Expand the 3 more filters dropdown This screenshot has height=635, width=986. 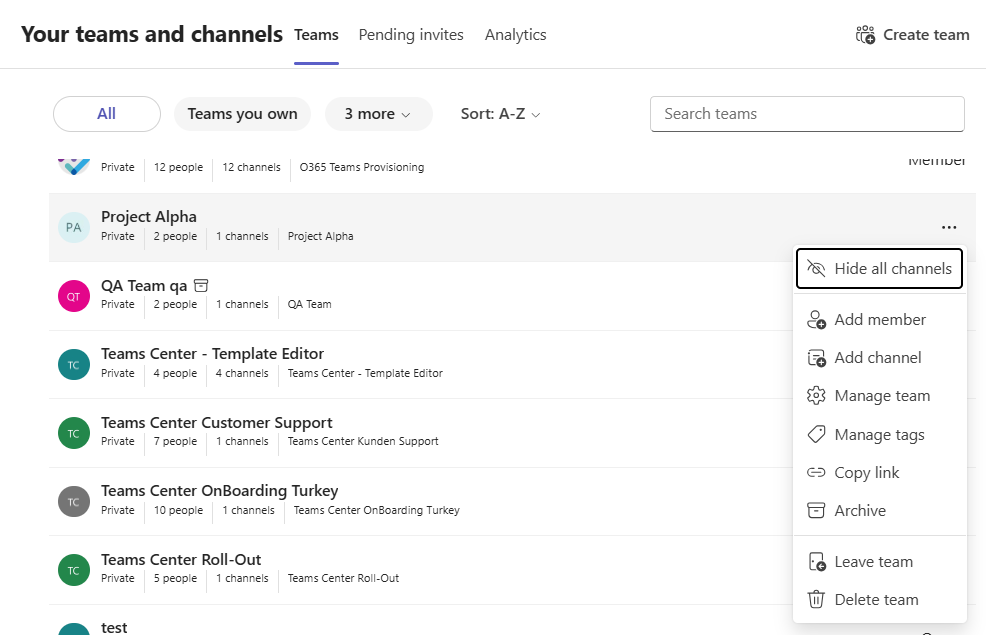(379, 114)
